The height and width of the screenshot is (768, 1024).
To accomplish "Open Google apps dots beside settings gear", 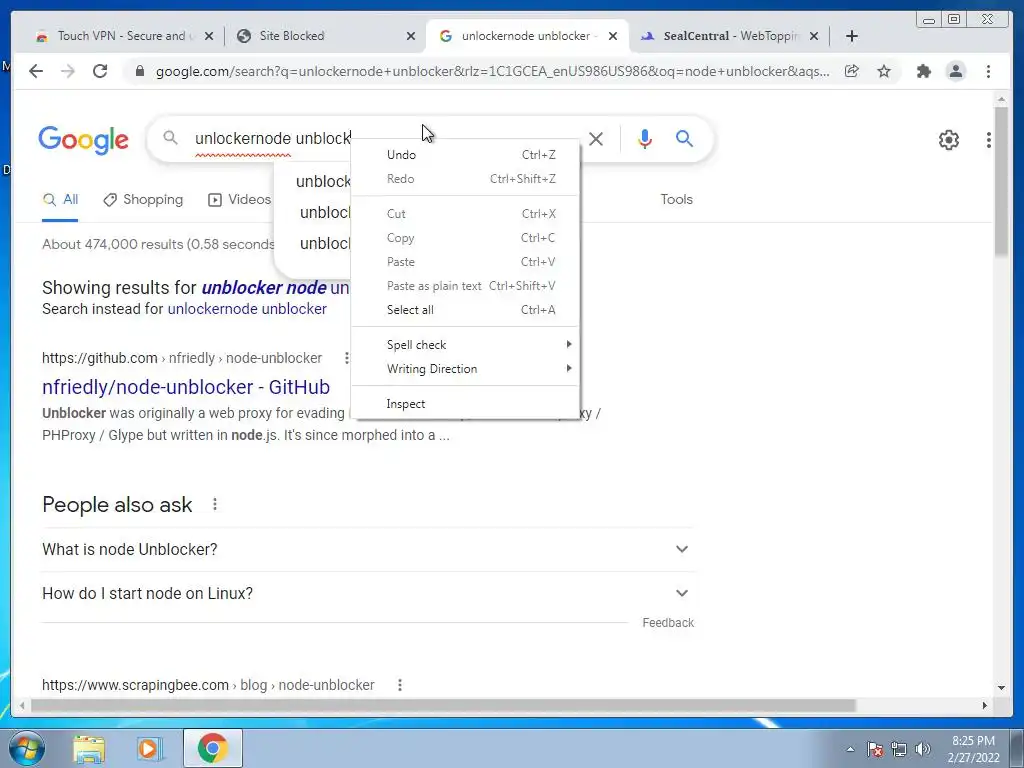I will (989, 140).
